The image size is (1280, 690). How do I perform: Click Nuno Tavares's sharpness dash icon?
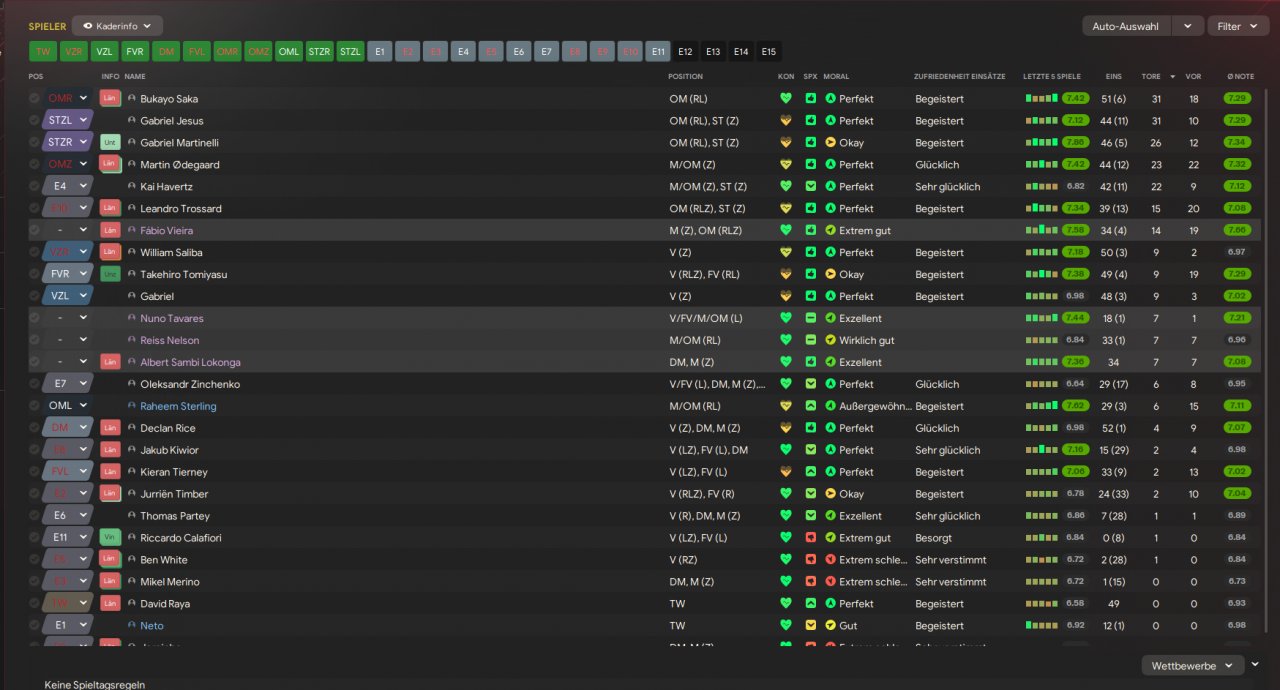click(810, 318)
